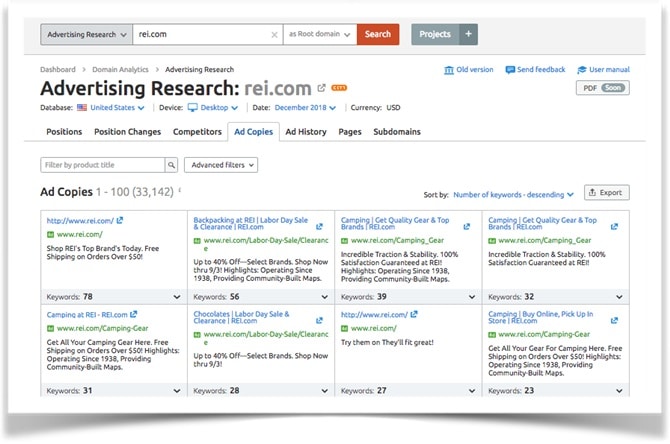Add a new project with plus icon
Screen dimensions: 670x444
[468, 34]
